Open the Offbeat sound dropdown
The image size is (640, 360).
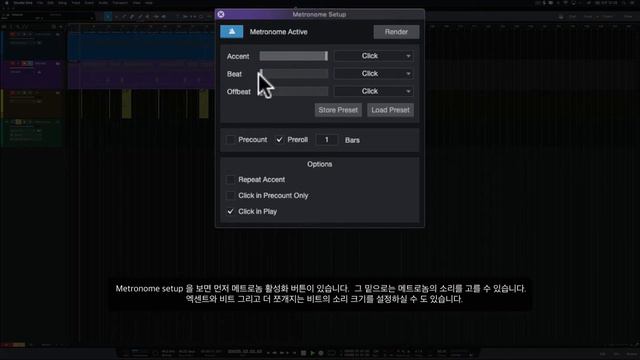[x=373, y=91]
